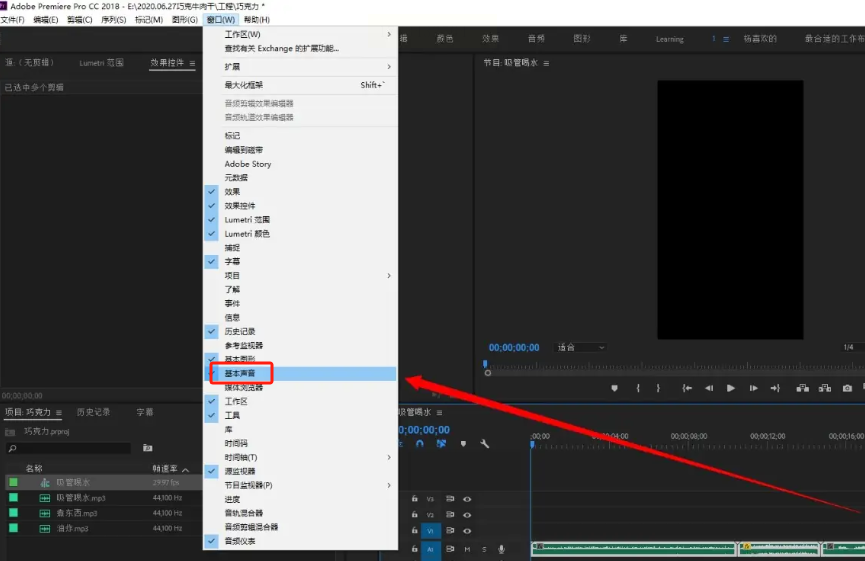This screenshot has width=865, height=561.
Task: Select the 油炸.mp3 audio clip icon
Action: pyautogui.click(x=45, y=528)
